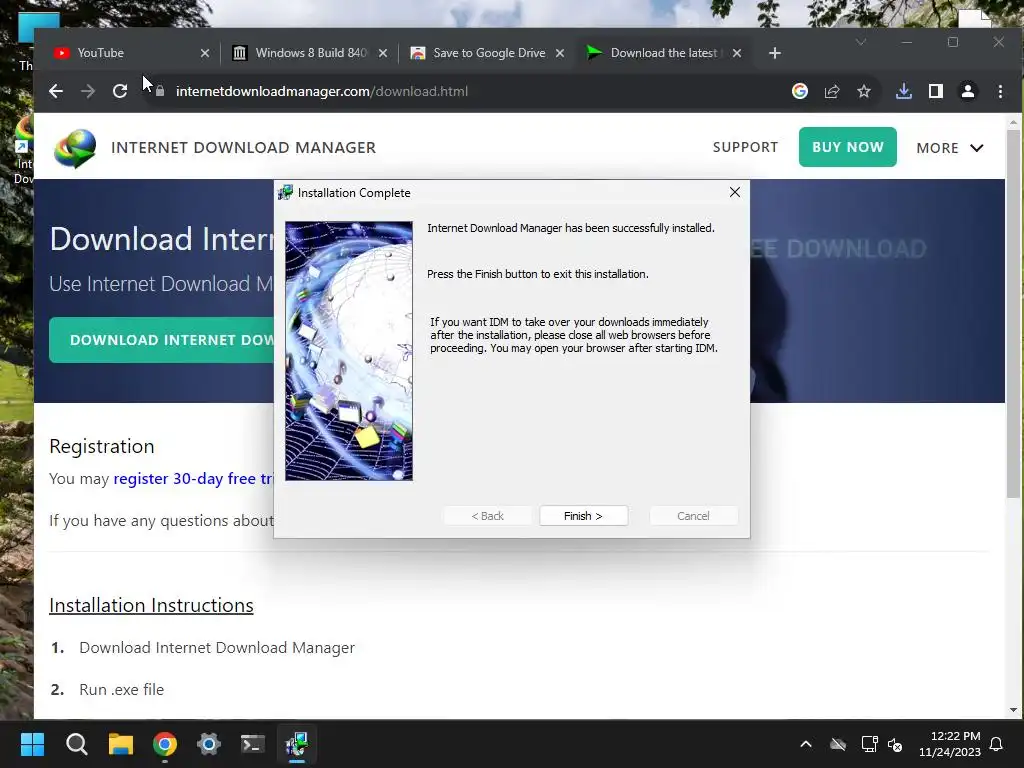
Task: Open Terminal from taskbar
Action: coord(253,744)
